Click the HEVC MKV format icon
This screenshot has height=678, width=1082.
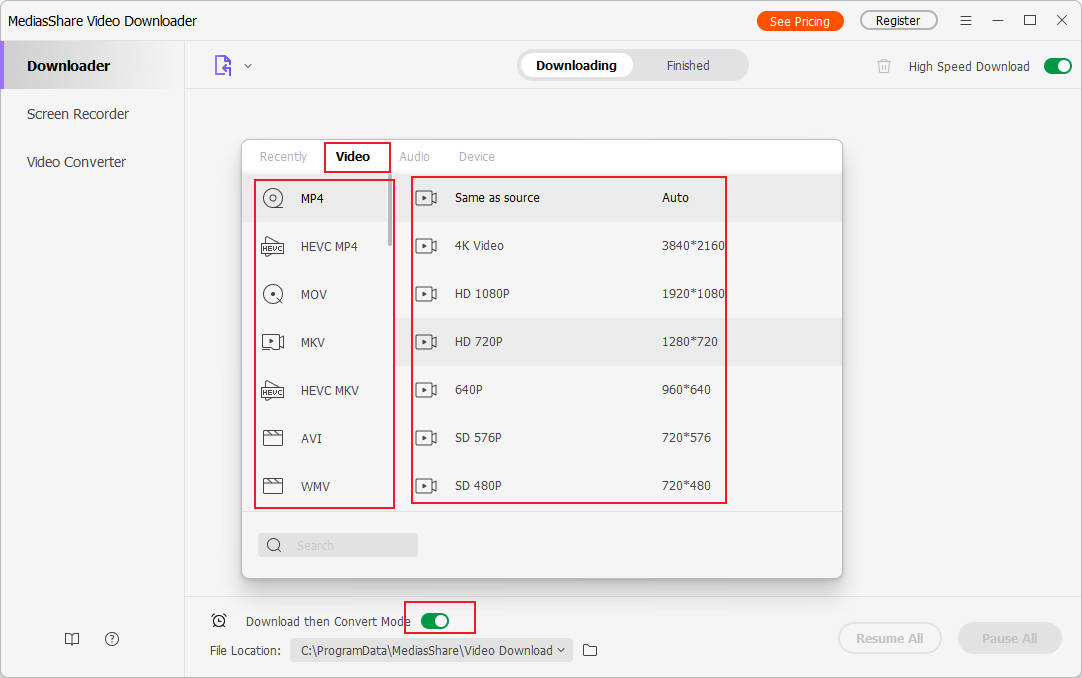tap(273, 390)
